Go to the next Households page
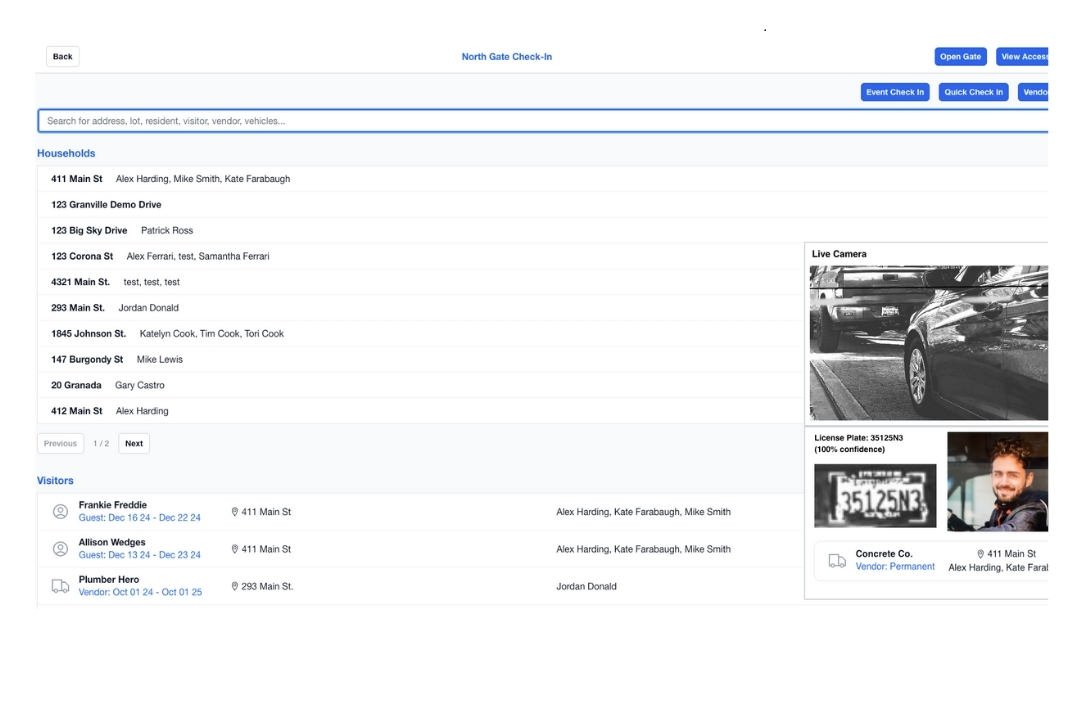 (x=133, y=442)
